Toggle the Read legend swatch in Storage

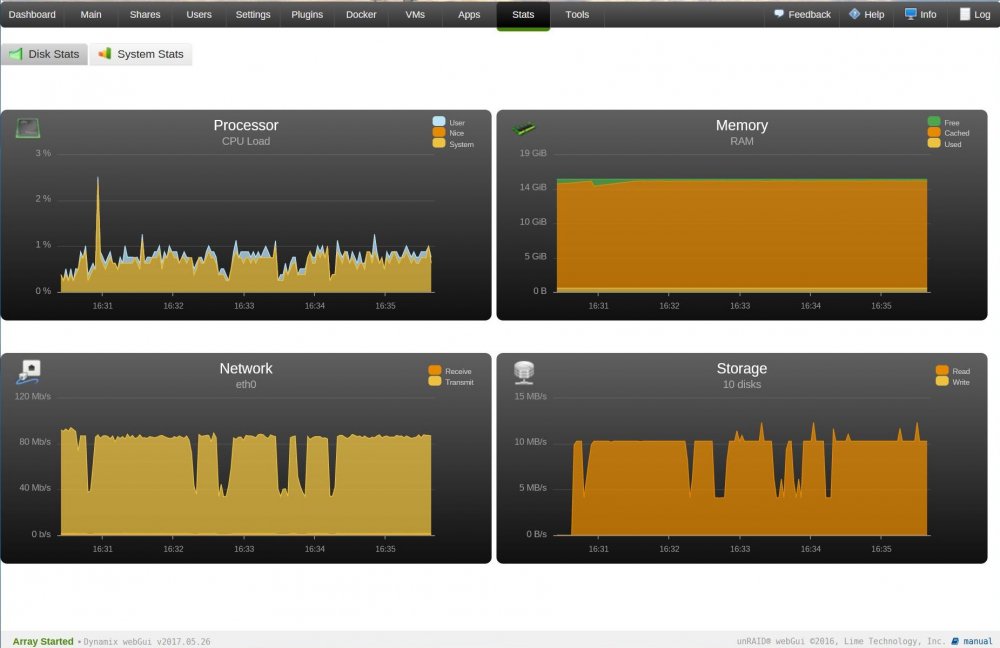(942, 370)
